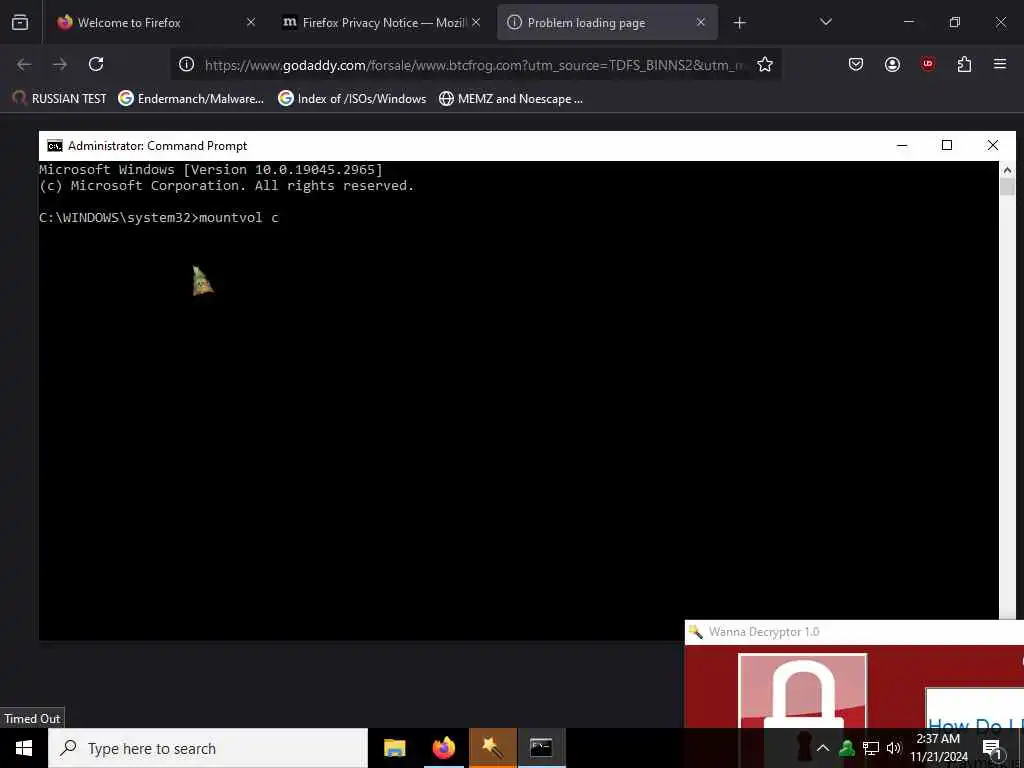Screen dimensions: 1024x768
Task: Click the mountvol c command line
Action: tap(159, 217)
